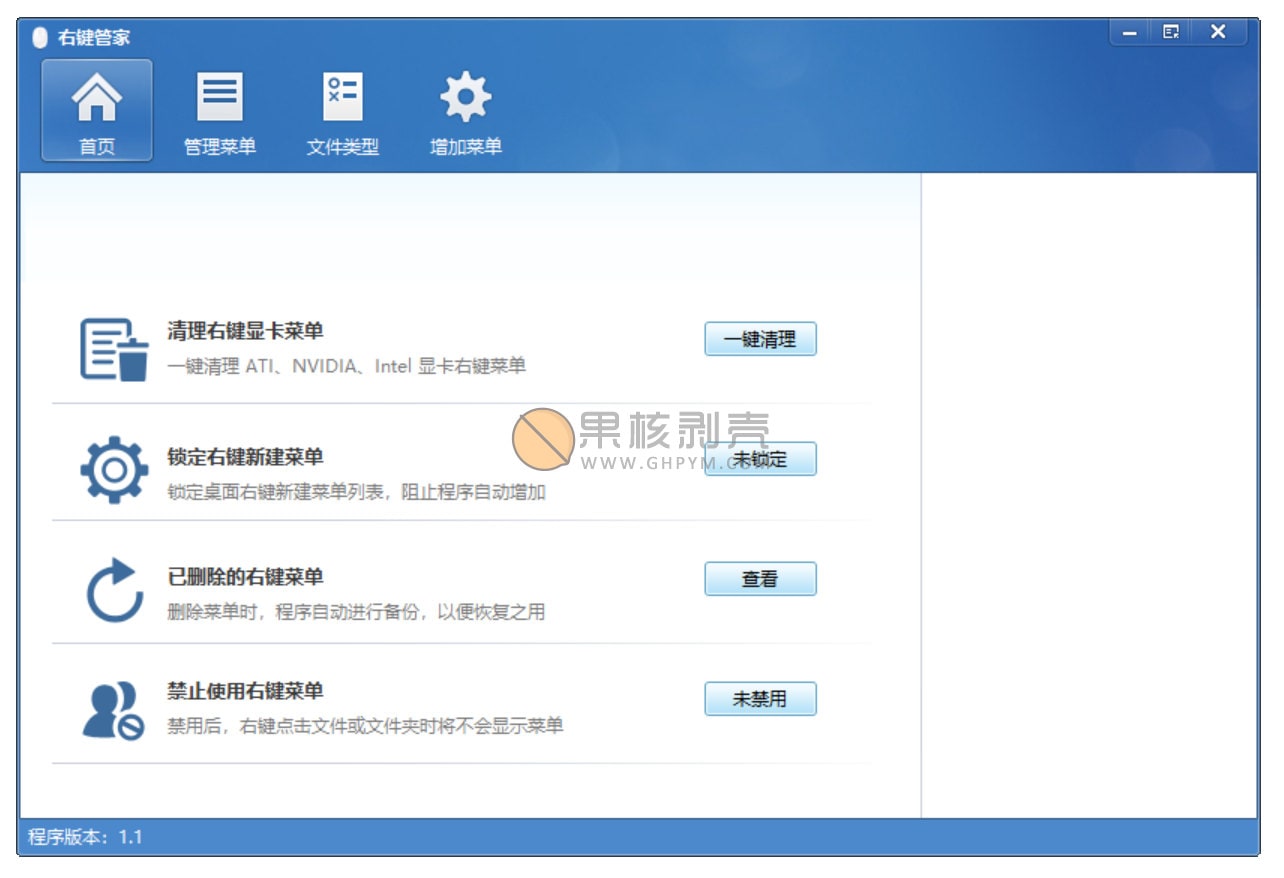Select the 已删除的右键菜单 heading
Image resolution: width=1284 pixels, height=878 pixels.
pyautogui.click(x=245, y=577)
